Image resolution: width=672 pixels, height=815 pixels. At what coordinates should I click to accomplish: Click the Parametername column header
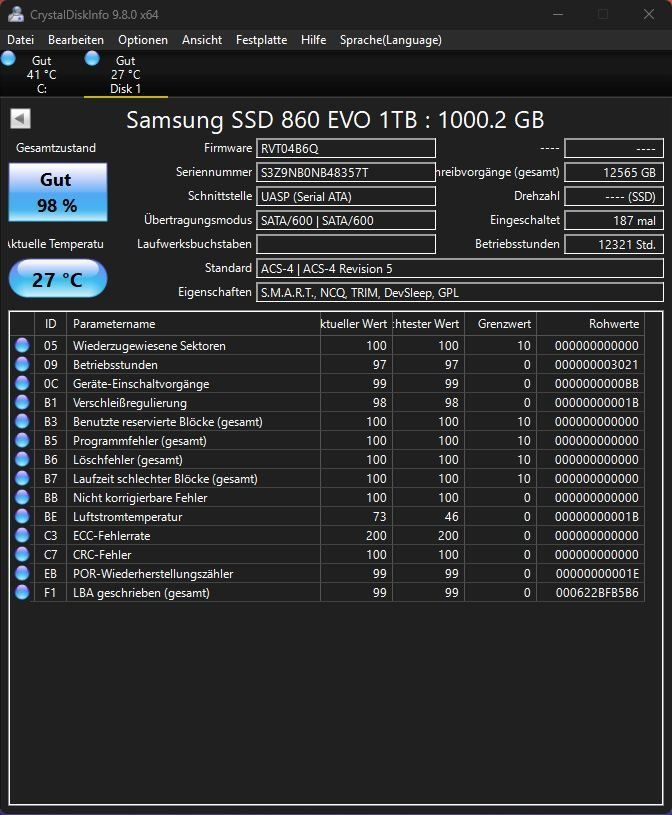tap(193, 324)
